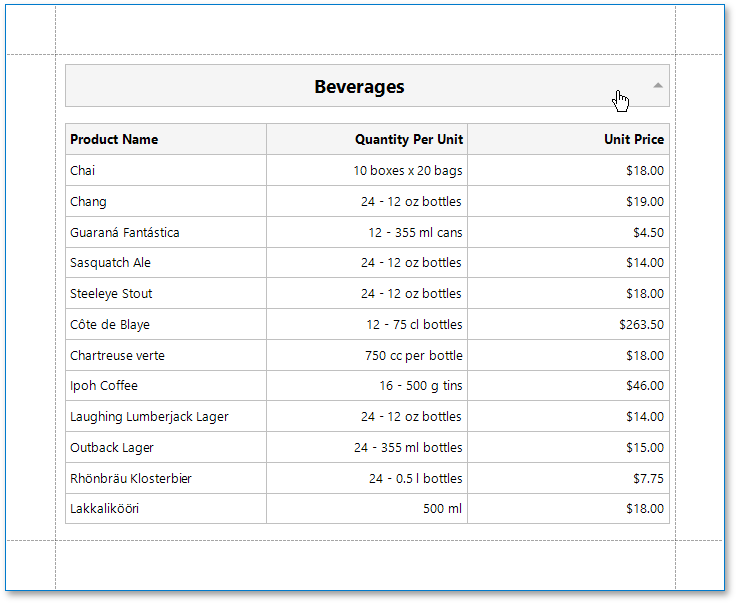This screenshot has width=736, height=603.
Task: Click the Laughing Lumberjack Lager cell
Action: coord(149,417)
